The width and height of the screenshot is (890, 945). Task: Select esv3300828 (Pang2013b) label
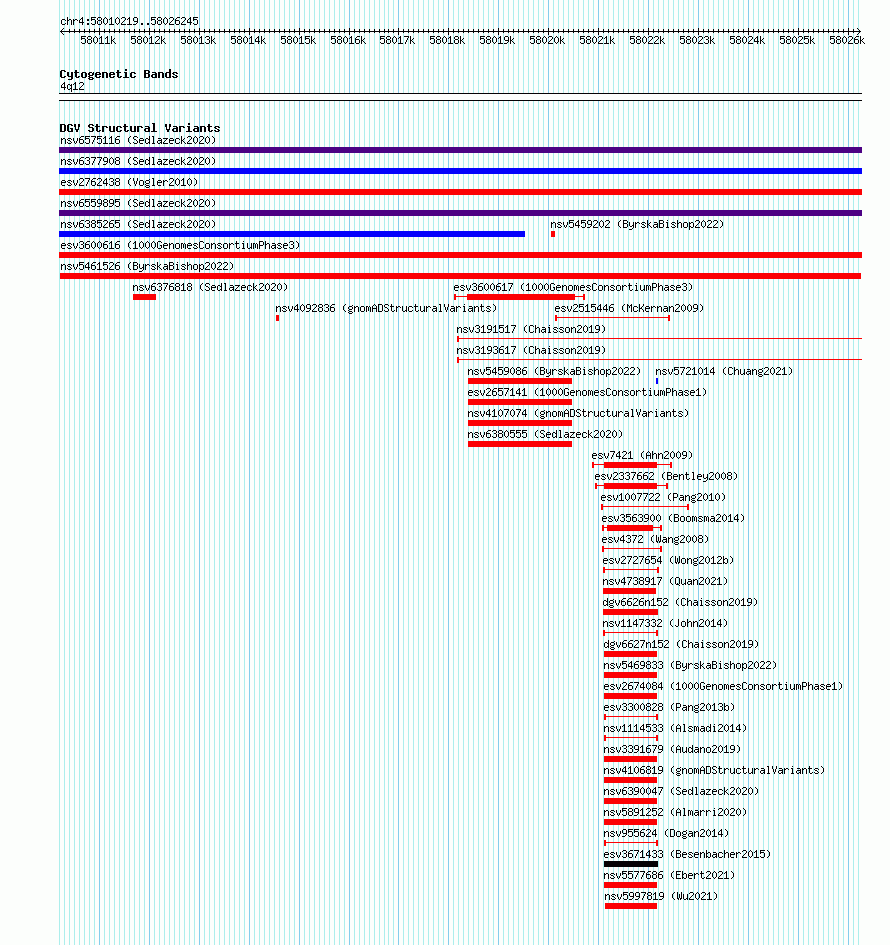click(669, 708)
